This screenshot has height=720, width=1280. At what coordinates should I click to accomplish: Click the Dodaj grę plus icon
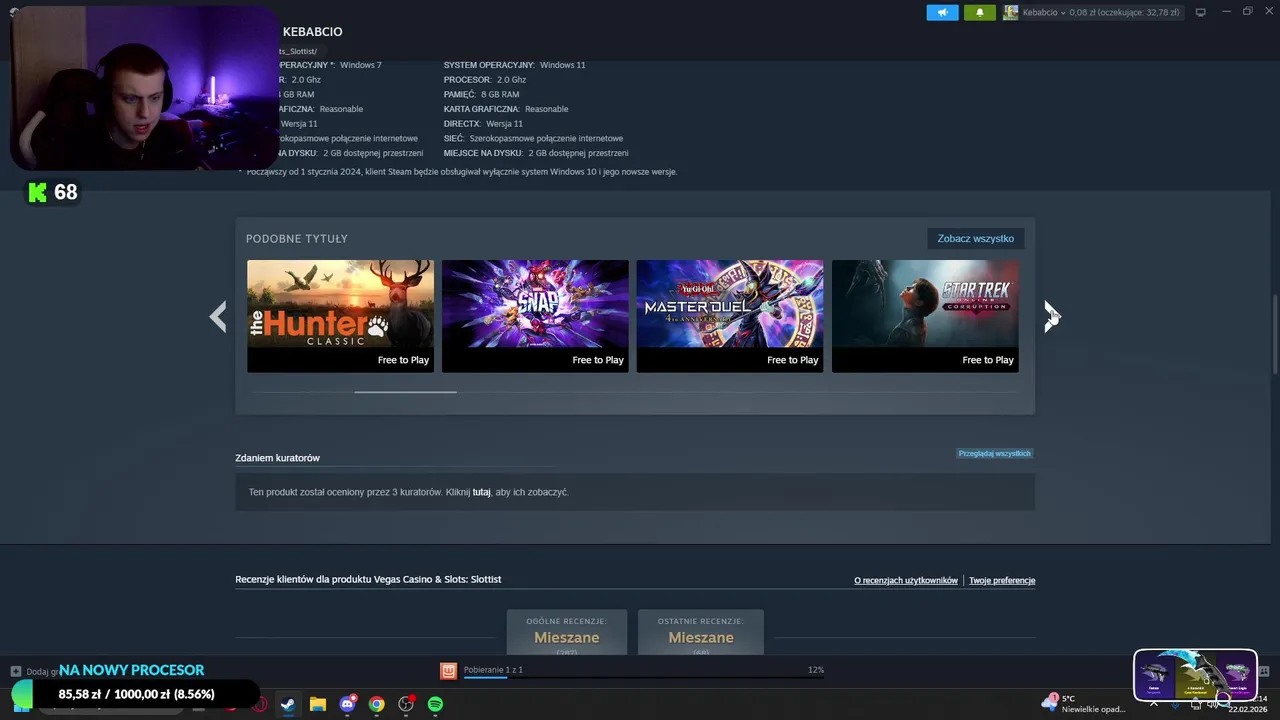16,671
